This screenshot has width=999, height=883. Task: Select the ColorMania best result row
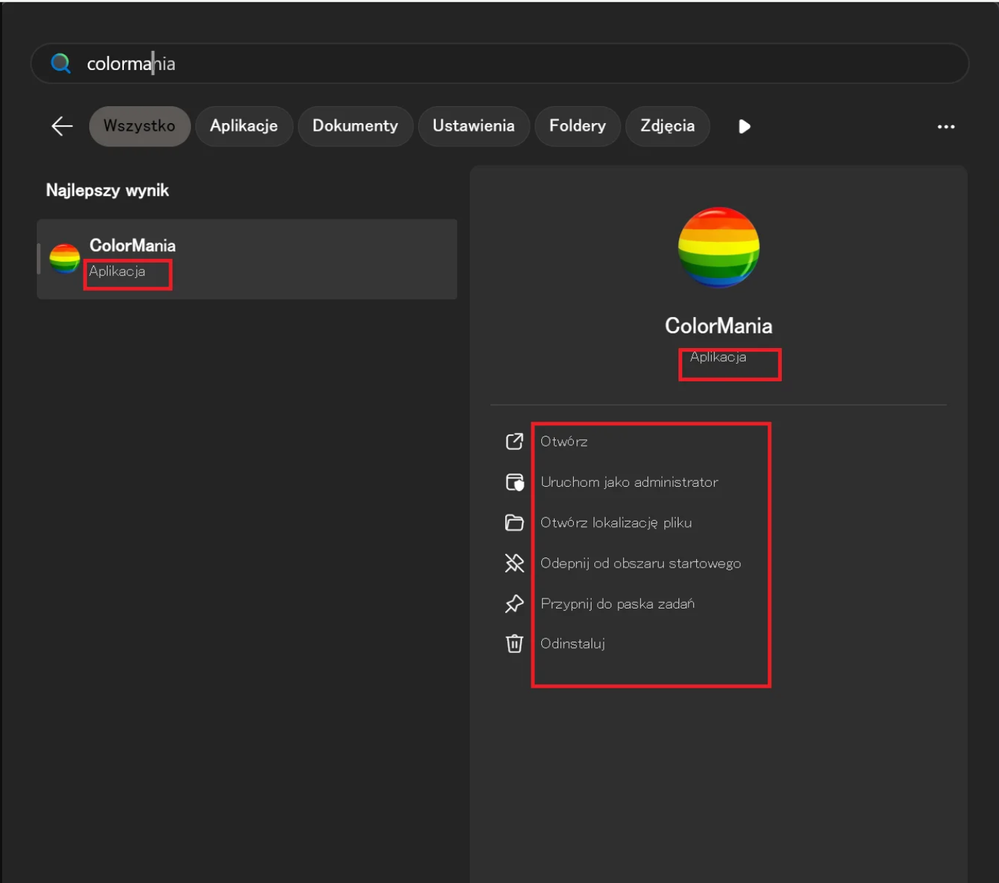247,259
